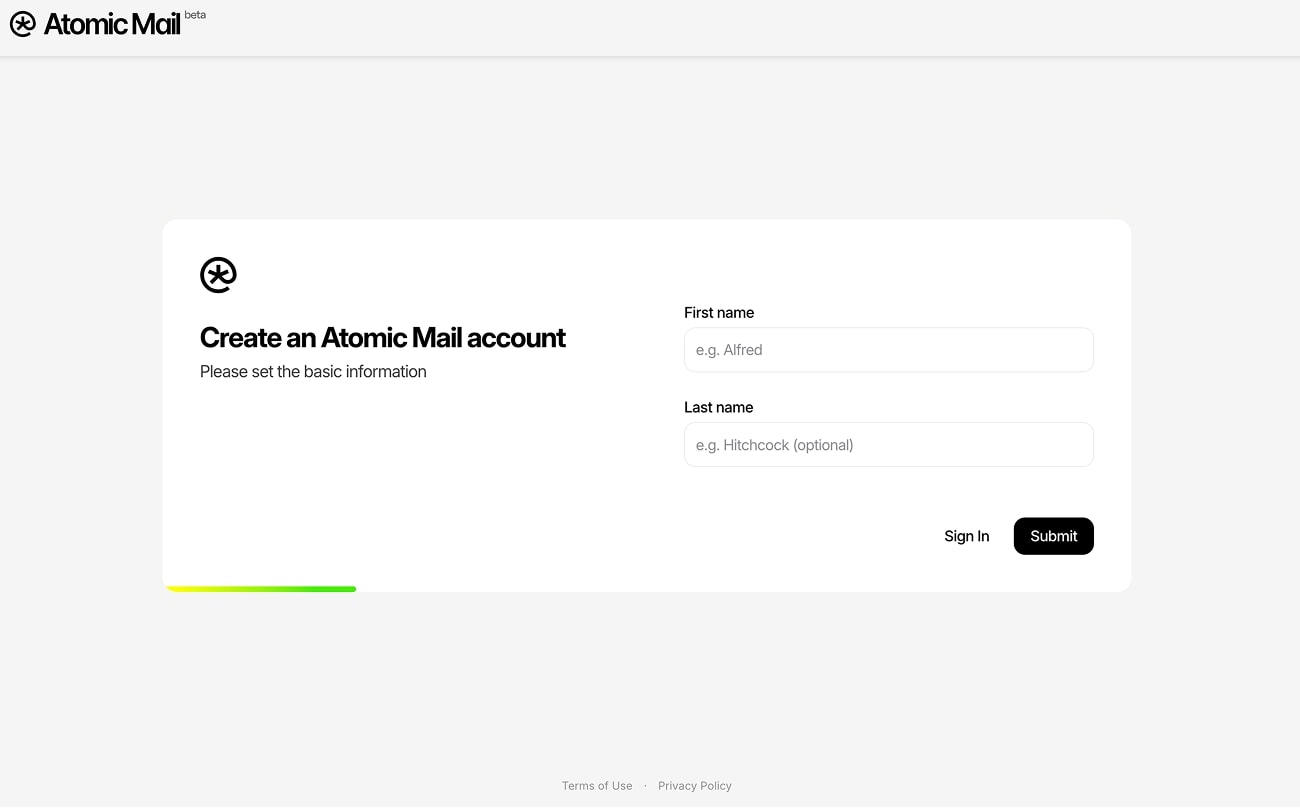Select the 'e.g. Hitchcock (optional)' field
The height and width of the screenshot is (808, 1300).
tap(888, 444)
